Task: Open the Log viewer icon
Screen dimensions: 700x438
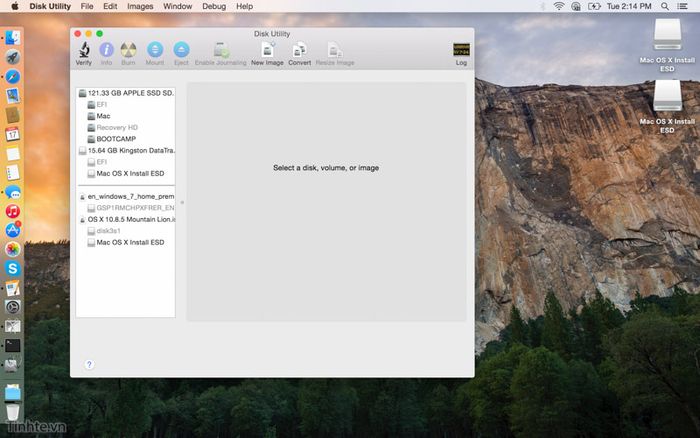Action: point(461,54)
